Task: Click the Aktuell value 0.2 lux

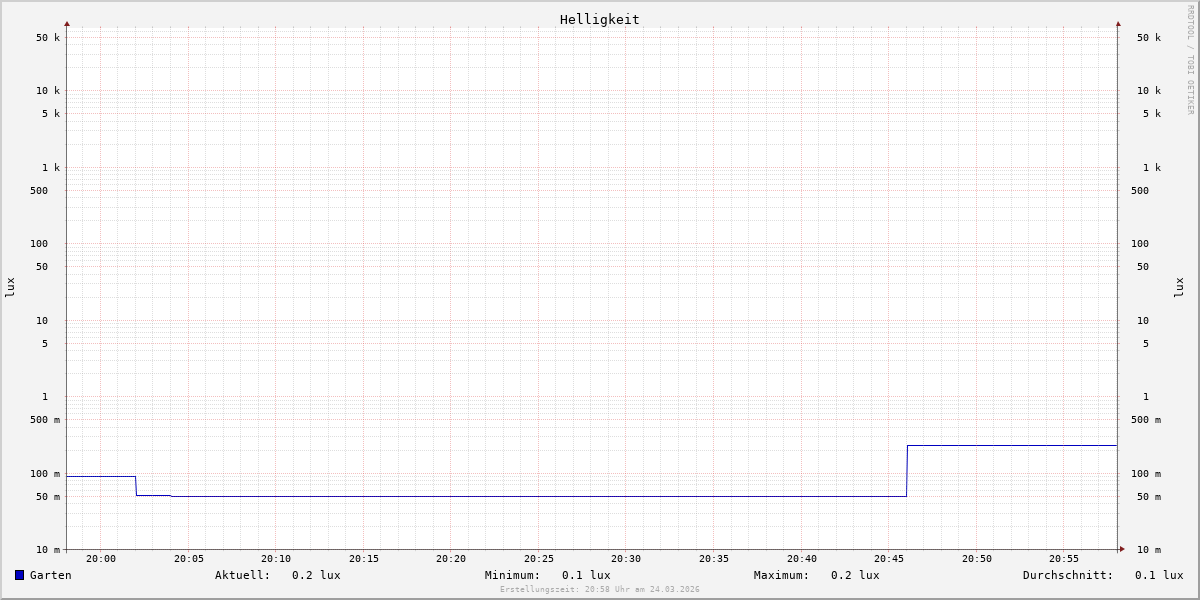Action: [316, 575]
